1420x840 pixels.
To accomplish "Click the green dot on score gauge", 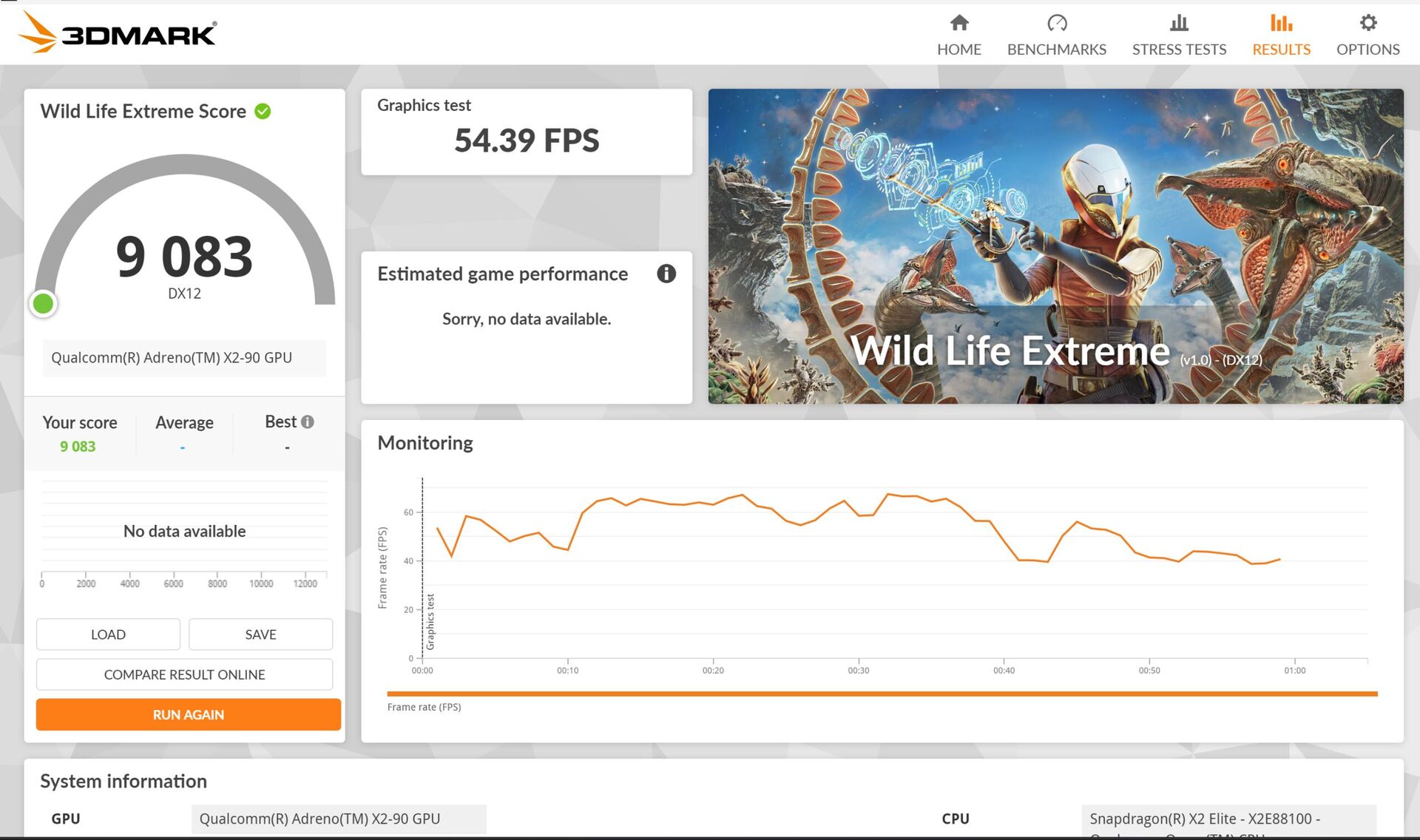I will point(43,303).
